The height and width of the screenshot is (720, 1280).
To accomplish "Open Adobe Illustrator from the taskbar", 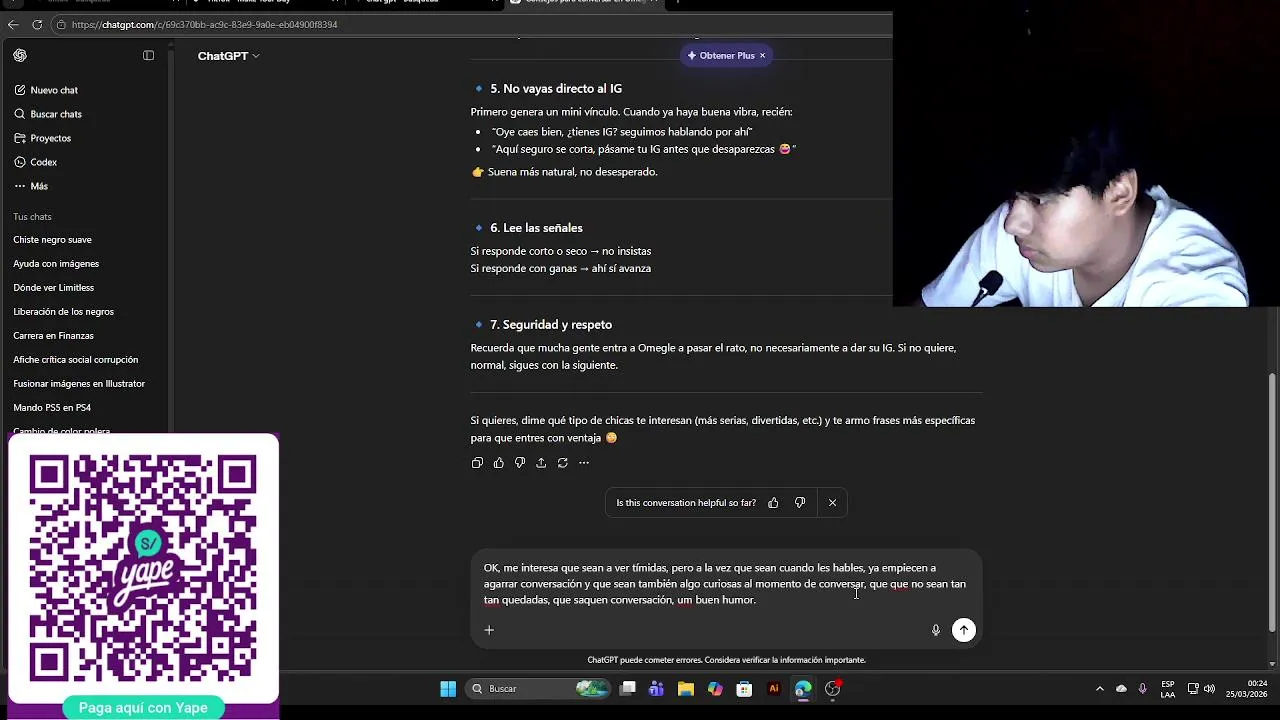I will coord(773,689).
